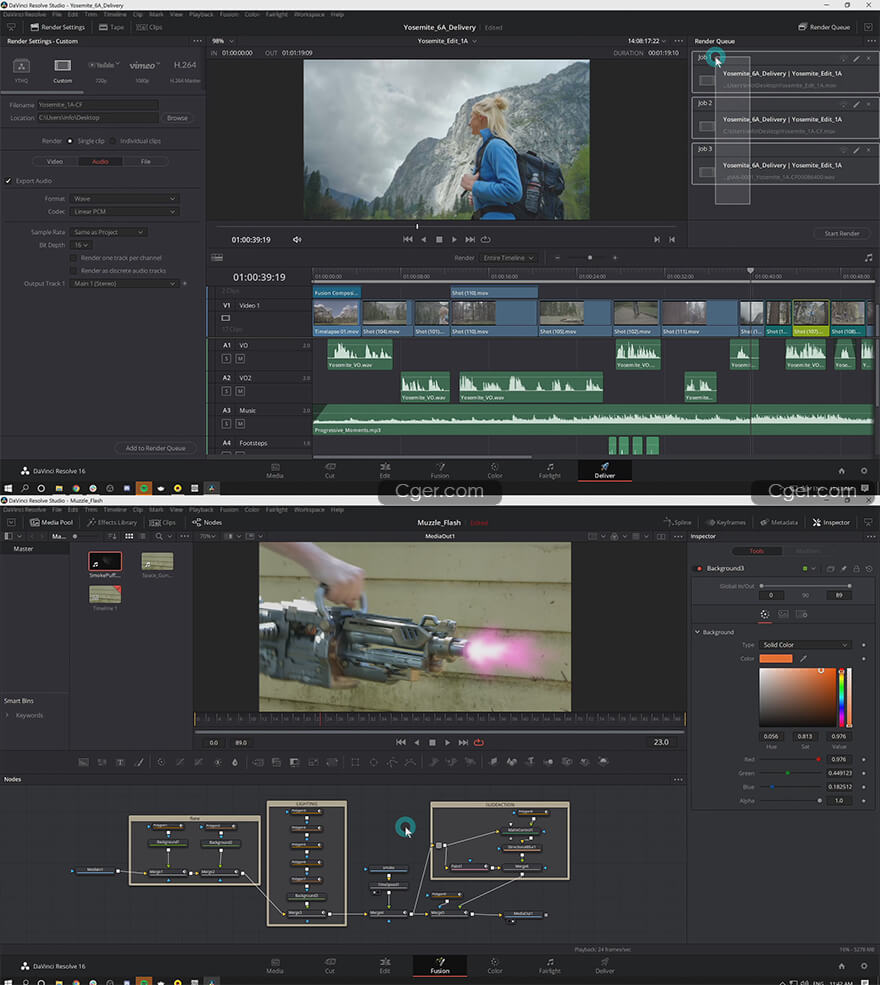880x985 pixels.
Task: Open the Type dropdown showing Solid Color
Action: pos(805,645)
